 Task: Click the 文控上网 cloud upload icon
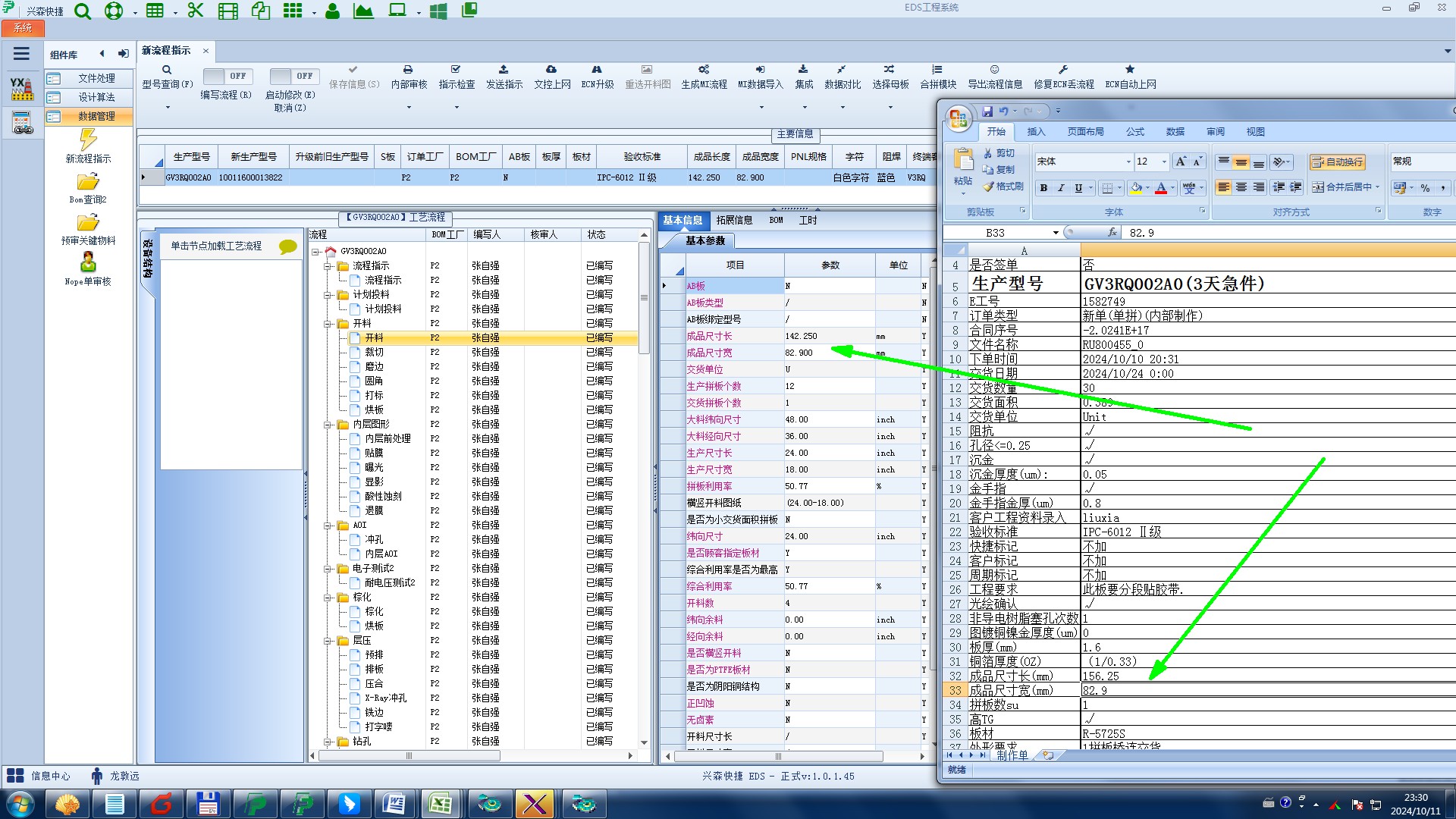tap(551, 70)
